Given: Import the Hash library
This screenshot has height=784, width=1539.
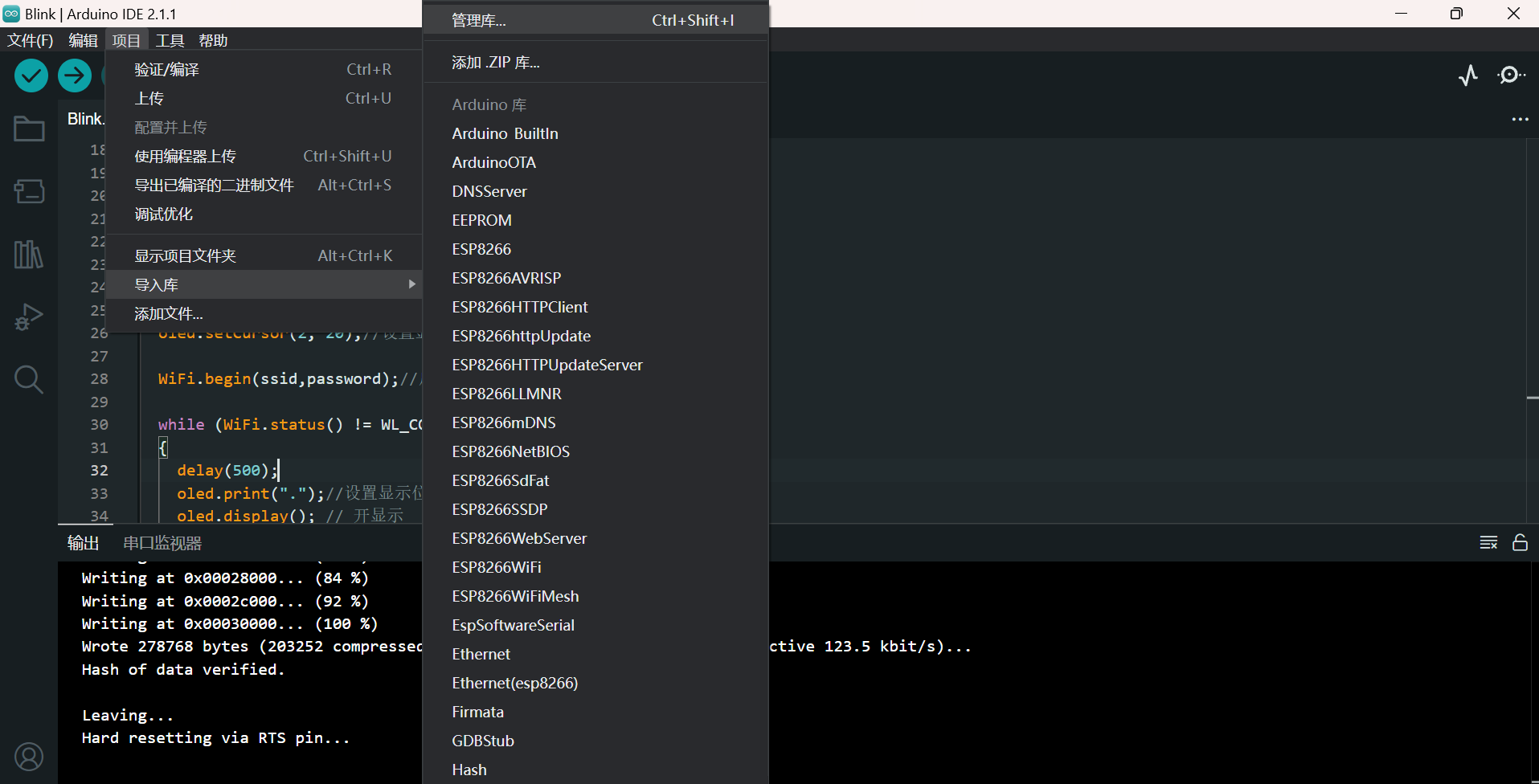Looking at the screenshot, I should 596,770.
